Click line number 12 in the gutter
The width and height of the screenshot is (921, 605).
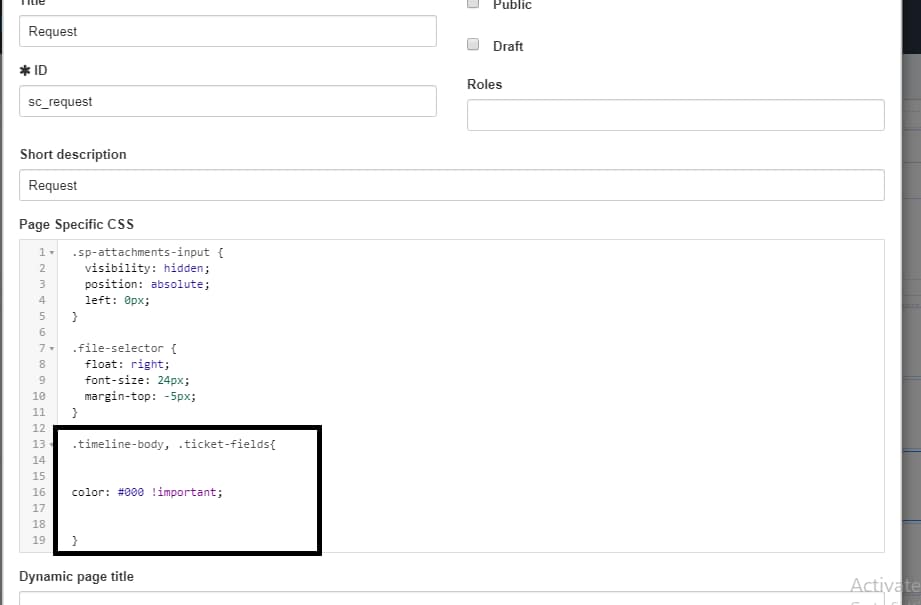point(39,428)
